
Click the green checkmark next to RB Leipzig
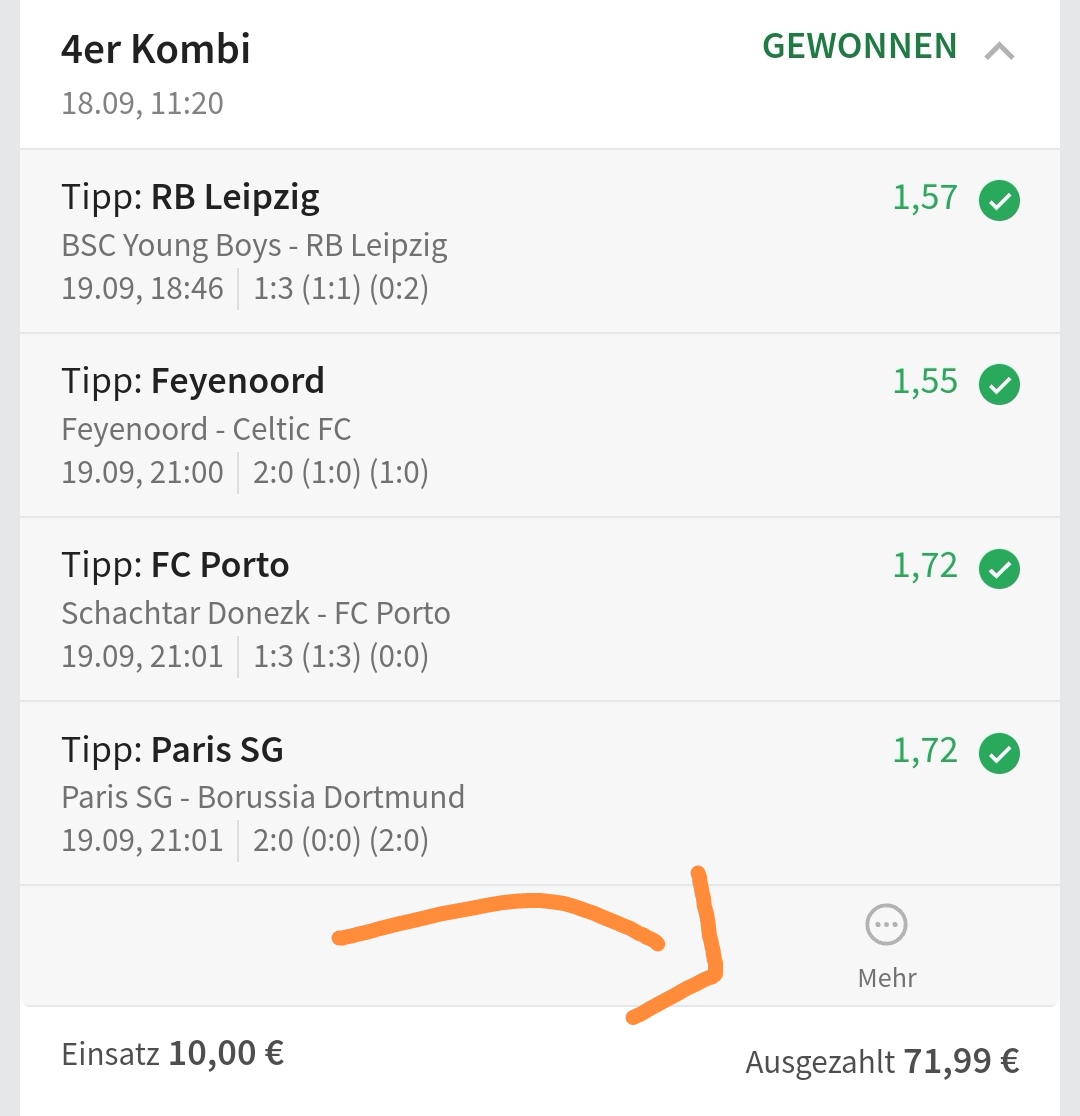tap(999, 201)
